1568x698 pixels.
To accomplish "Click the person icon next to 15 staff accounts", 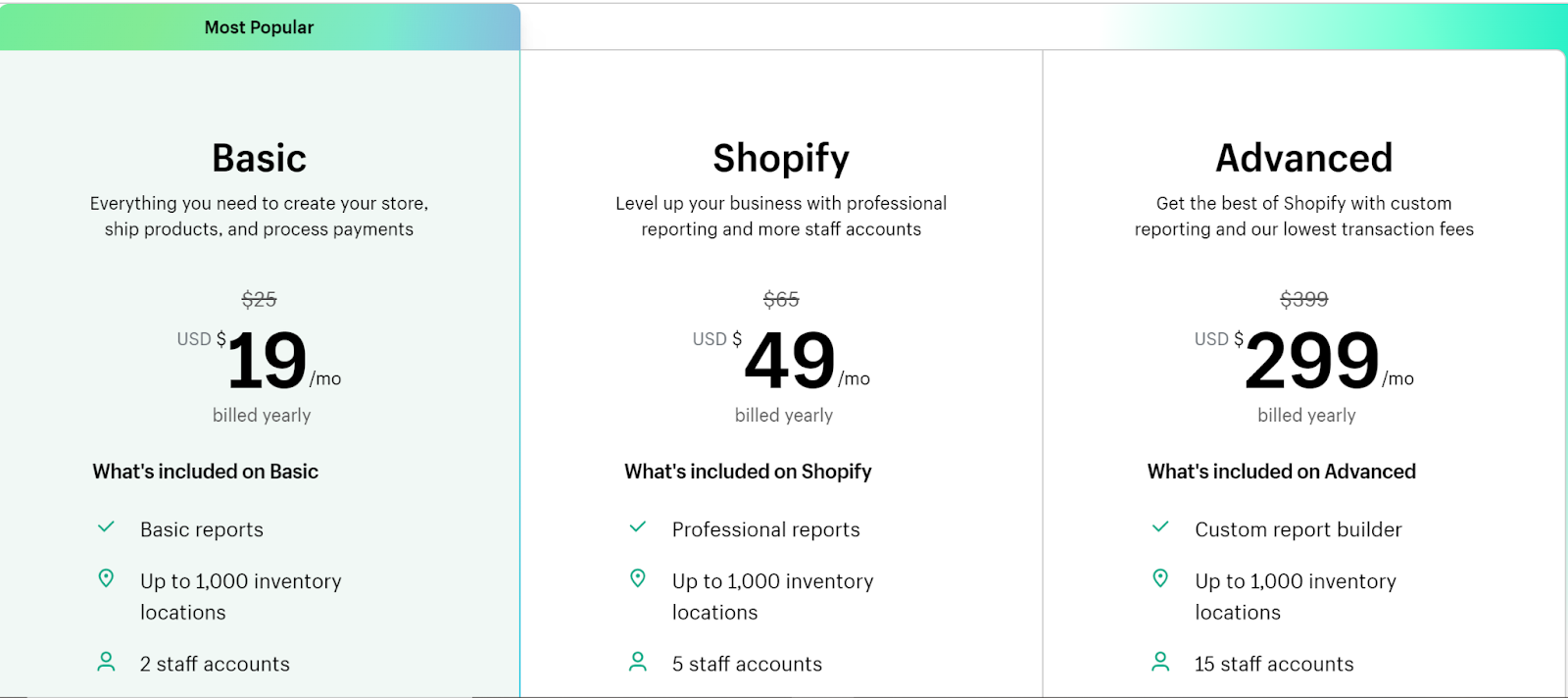I will [1160, 663].
